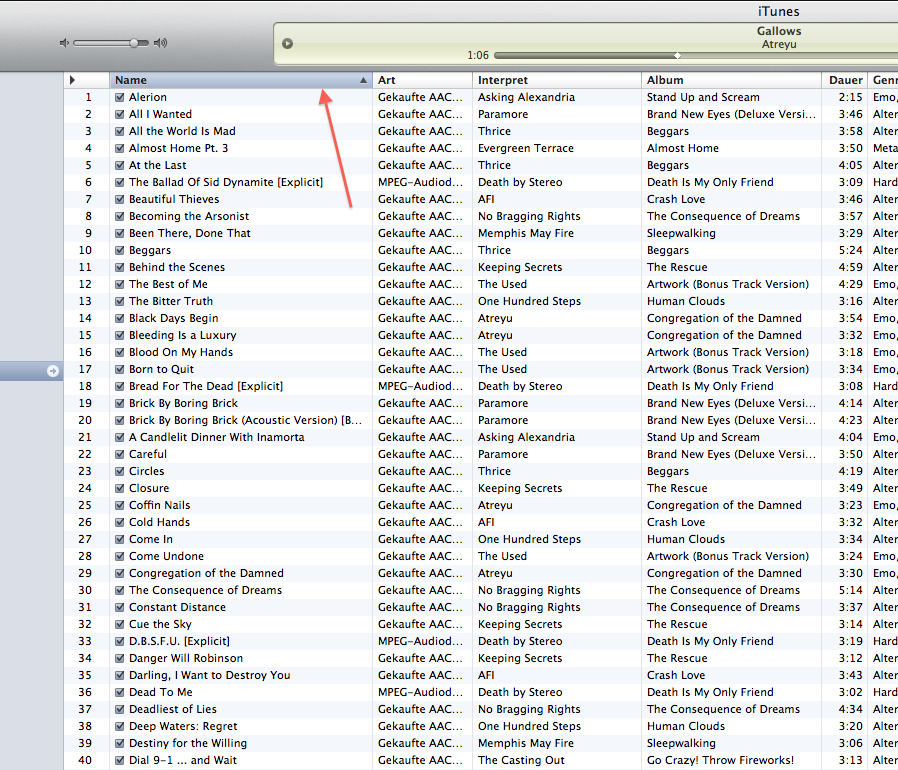Adjust the volume slider knob
This screenshot has height=770, width=898.
pos(134,43)
